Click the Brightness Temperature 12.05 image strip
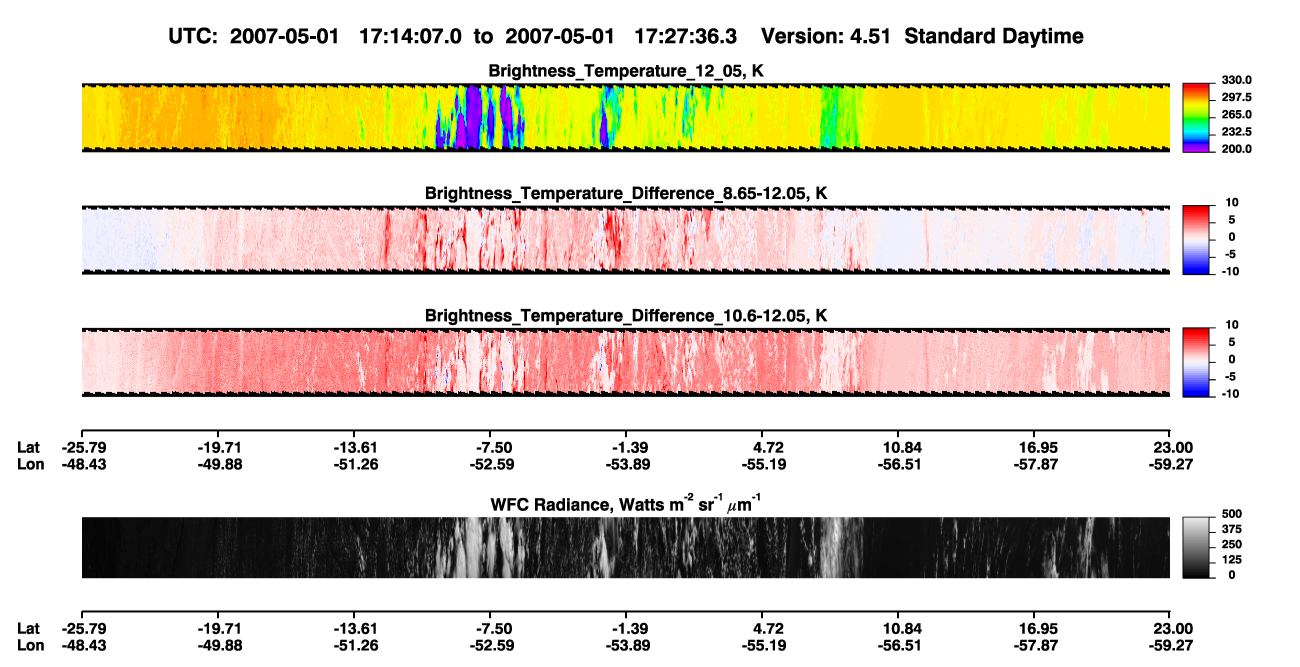This screenshot has width=1300, height=667. click(625, 117)
